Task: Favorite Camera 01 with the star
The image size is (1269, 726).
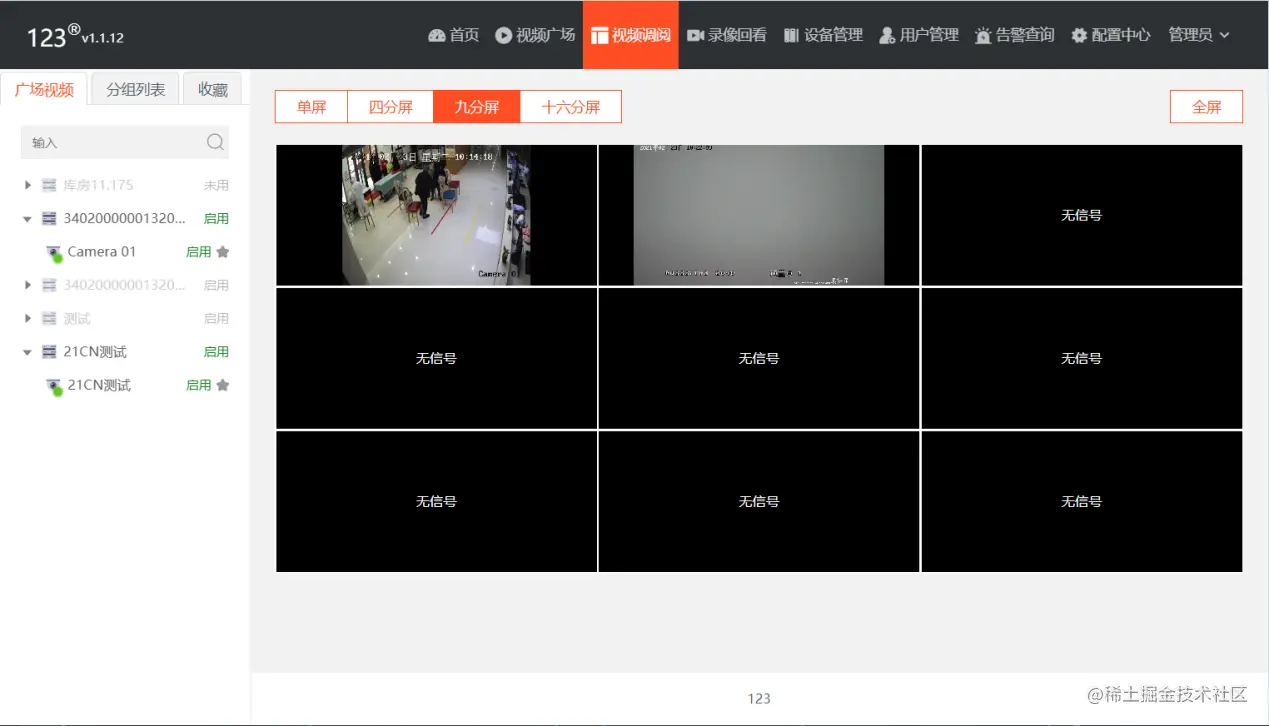Action: (222, 252)
